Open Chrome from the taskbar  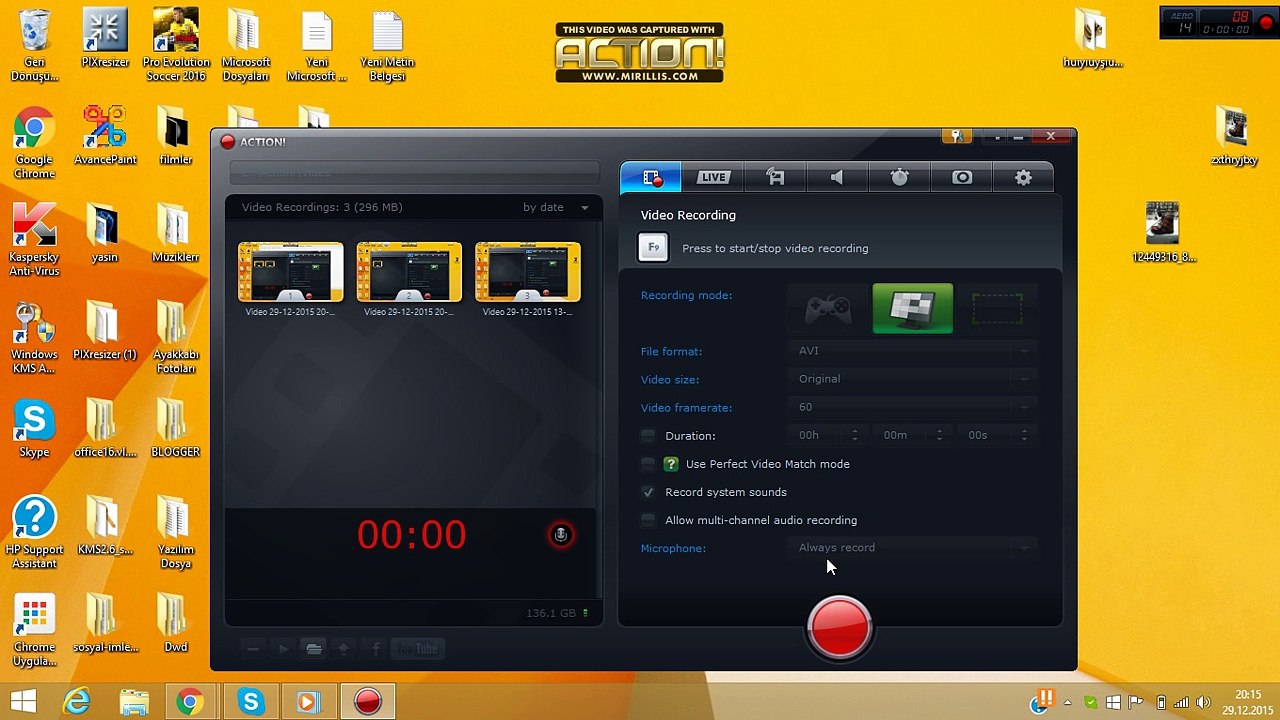(190, 701)
